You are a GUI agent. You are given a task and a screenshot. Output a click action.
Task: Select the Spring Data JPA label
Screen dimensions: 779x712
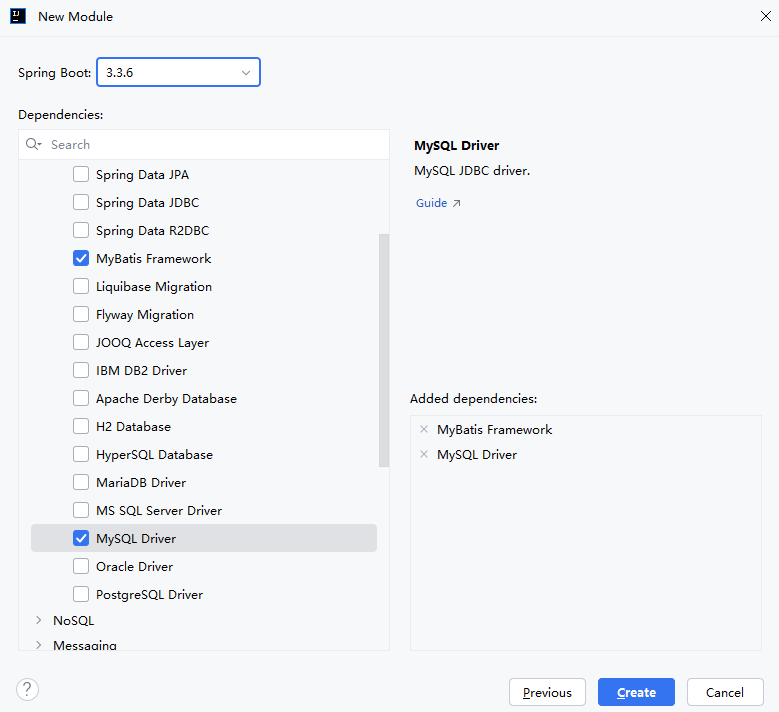pyautogui.click(x=143, y=175)
